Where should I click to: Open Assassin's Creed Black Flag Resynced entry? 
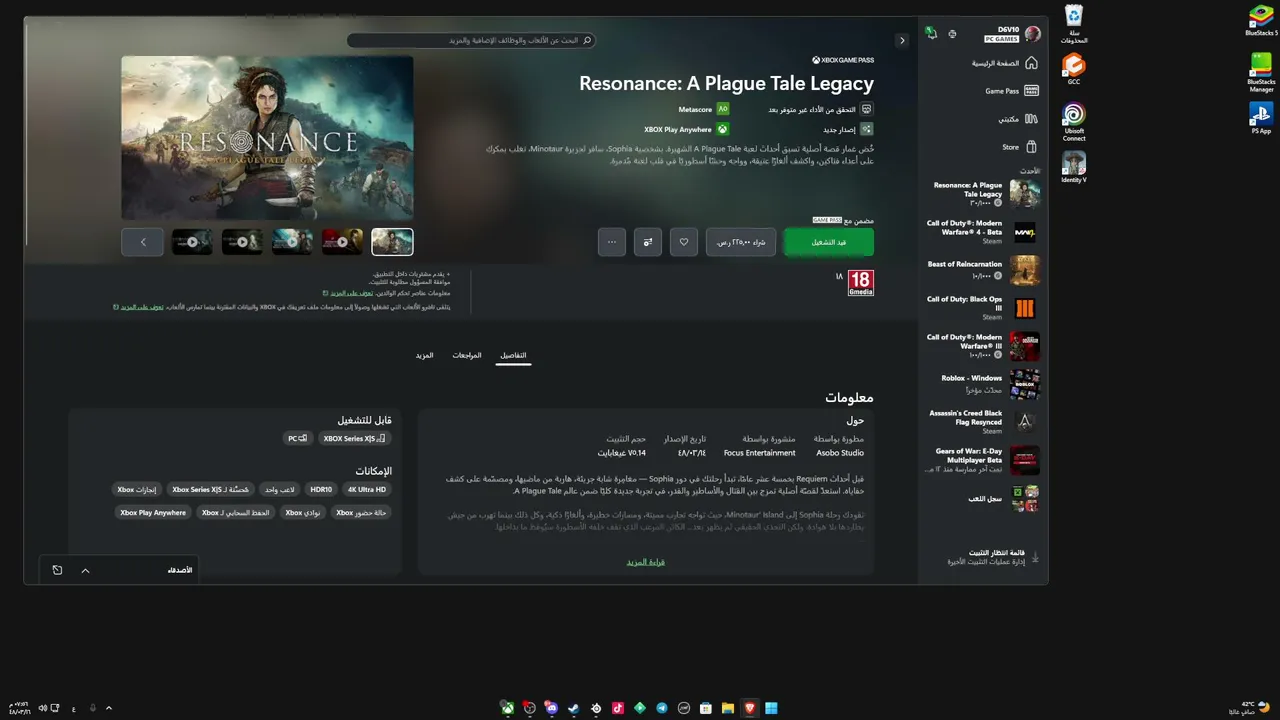click(x=982, y=422)
